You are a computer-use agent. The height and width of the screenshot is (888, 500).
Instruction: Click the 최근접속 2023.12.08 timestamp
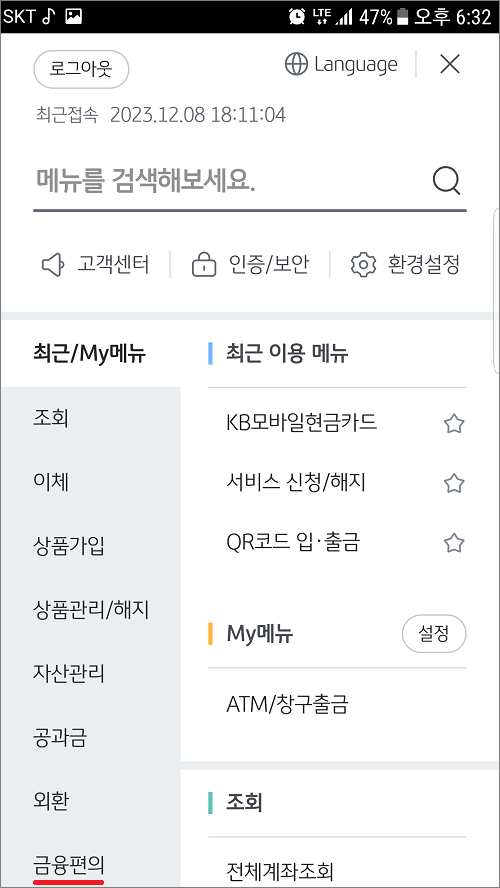click(x=160, y=116)
